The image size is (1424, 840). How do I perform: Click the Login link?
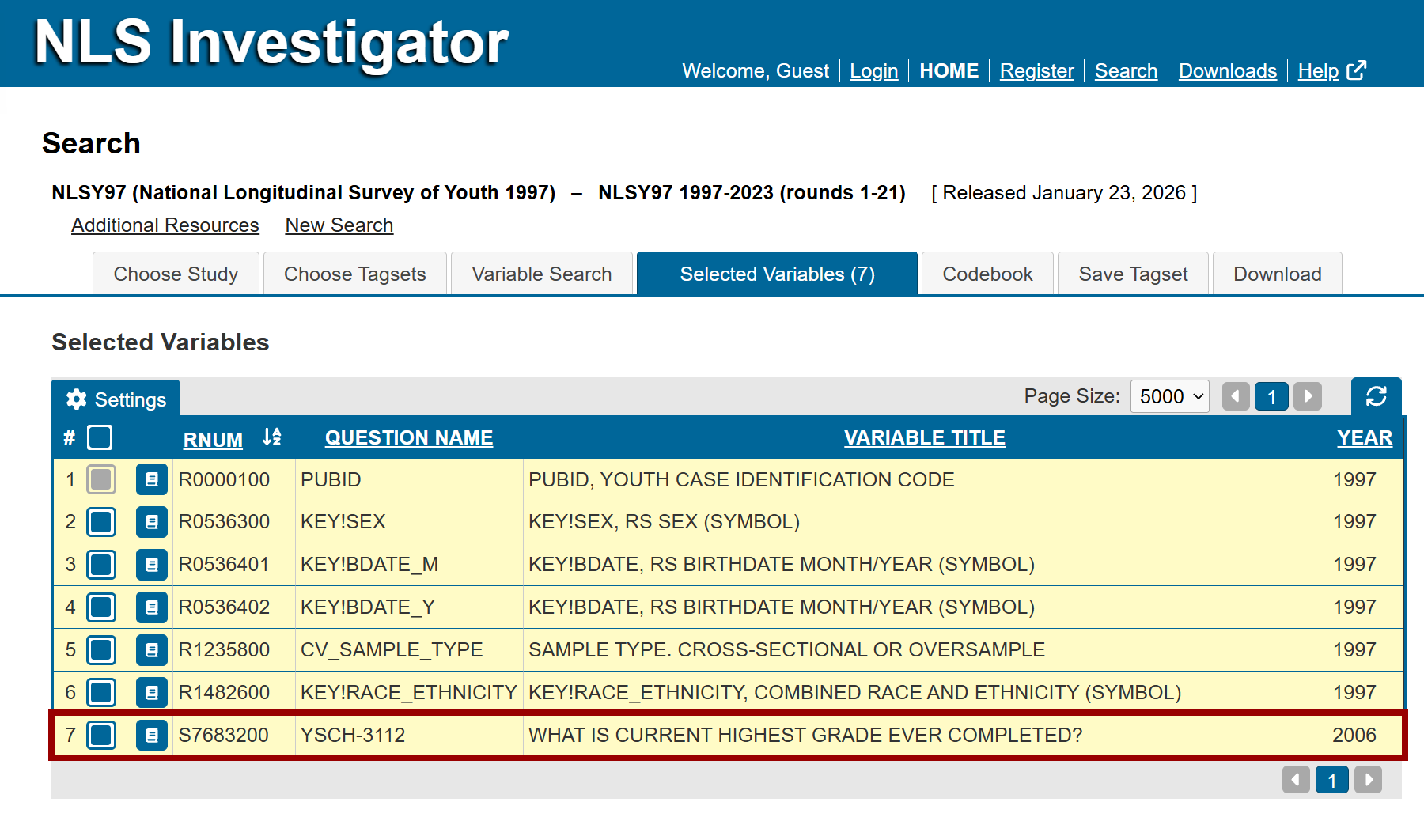pyautogui.click(x=873, y=71)
